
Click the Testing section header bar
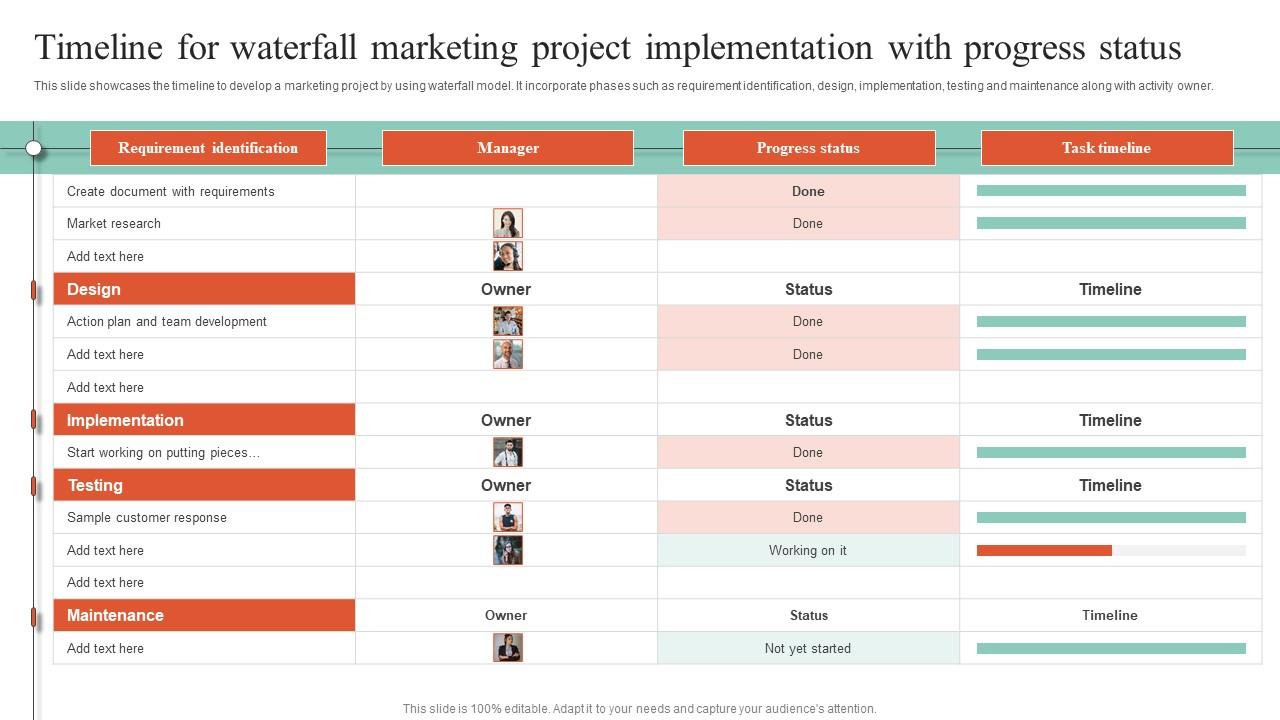click(204, 485)
